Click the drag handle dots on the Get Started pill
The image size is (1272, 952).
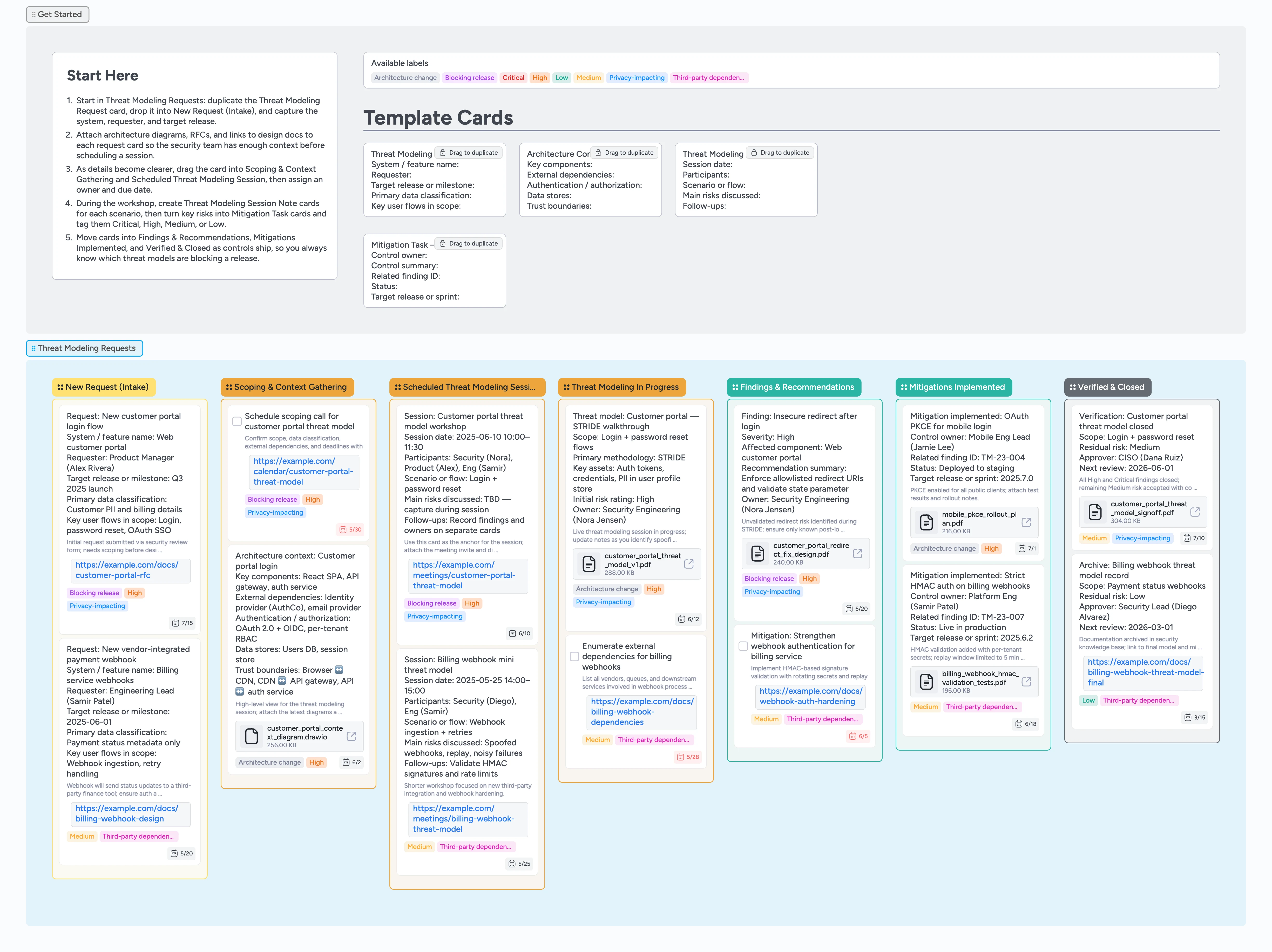pos(34,14)
